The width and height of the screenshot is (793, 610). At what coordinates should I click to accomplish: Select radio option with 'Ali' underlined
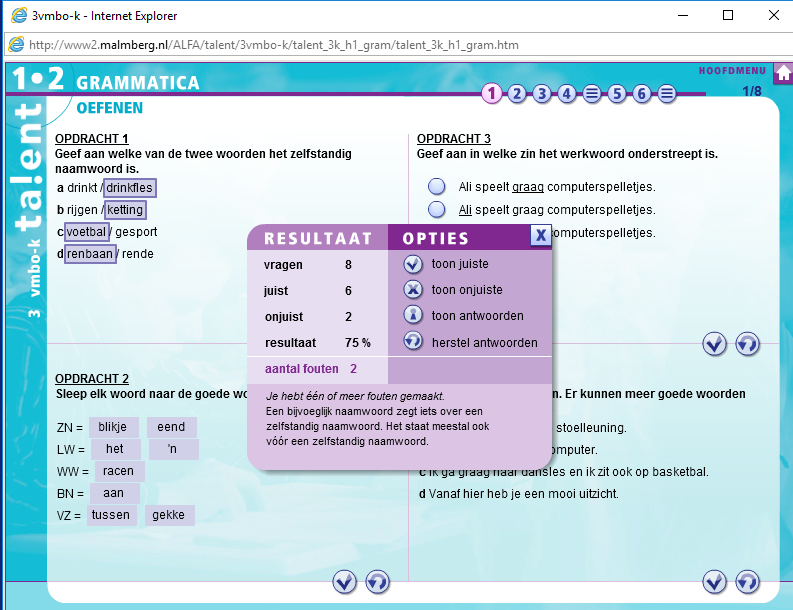(437, 209)
